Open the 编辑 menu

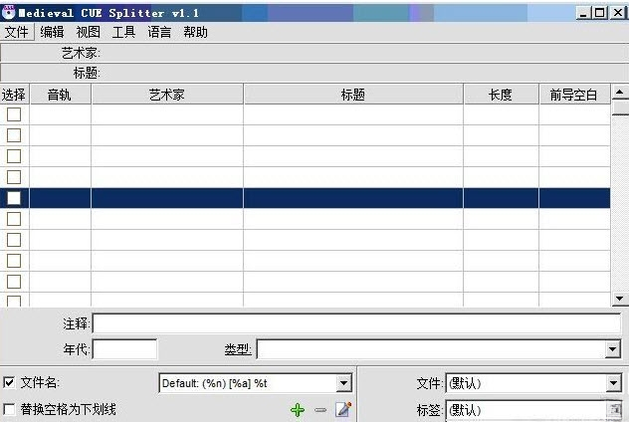[x=52, y=32]
